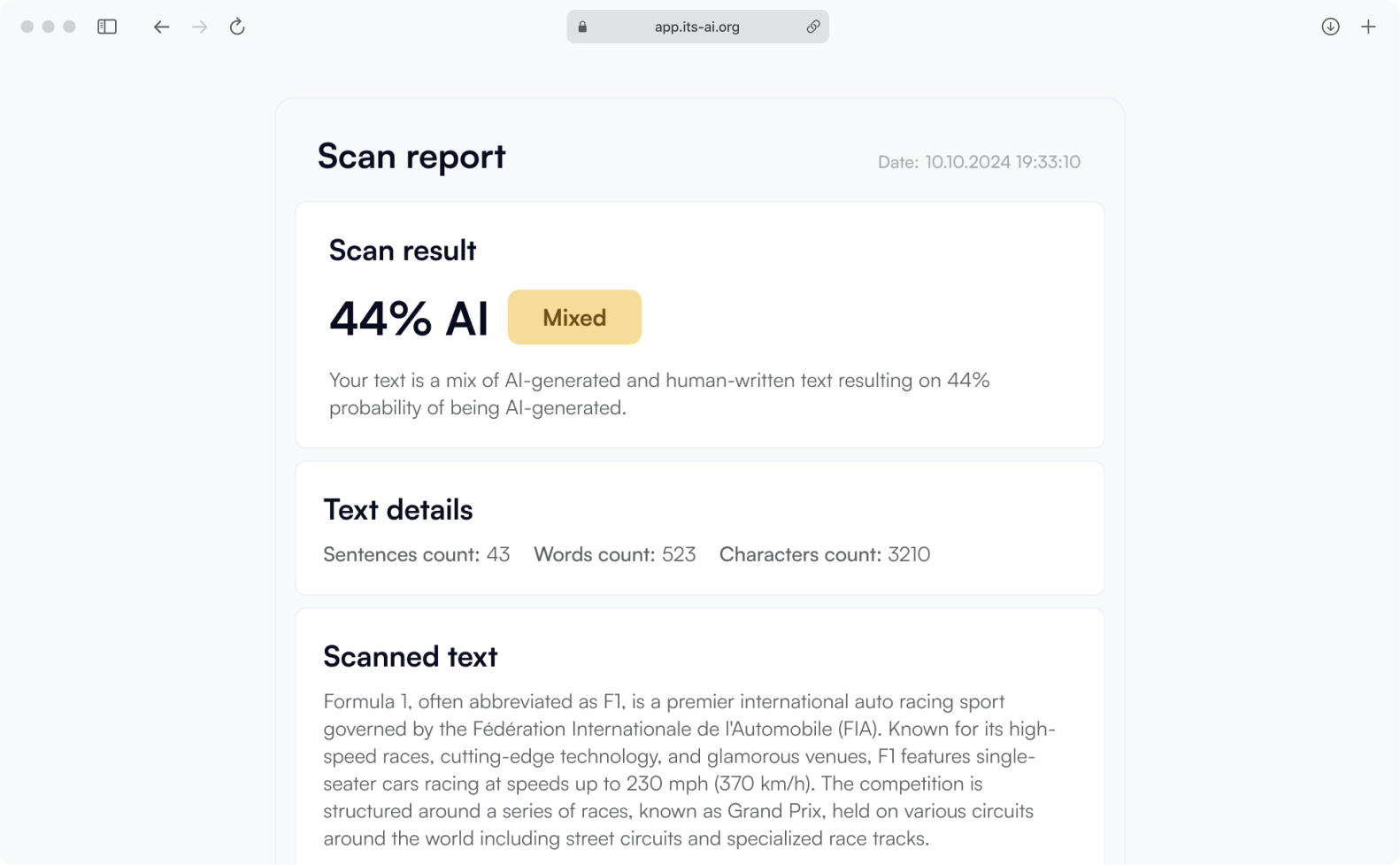Go forward with the right arrow

(200, 27)
